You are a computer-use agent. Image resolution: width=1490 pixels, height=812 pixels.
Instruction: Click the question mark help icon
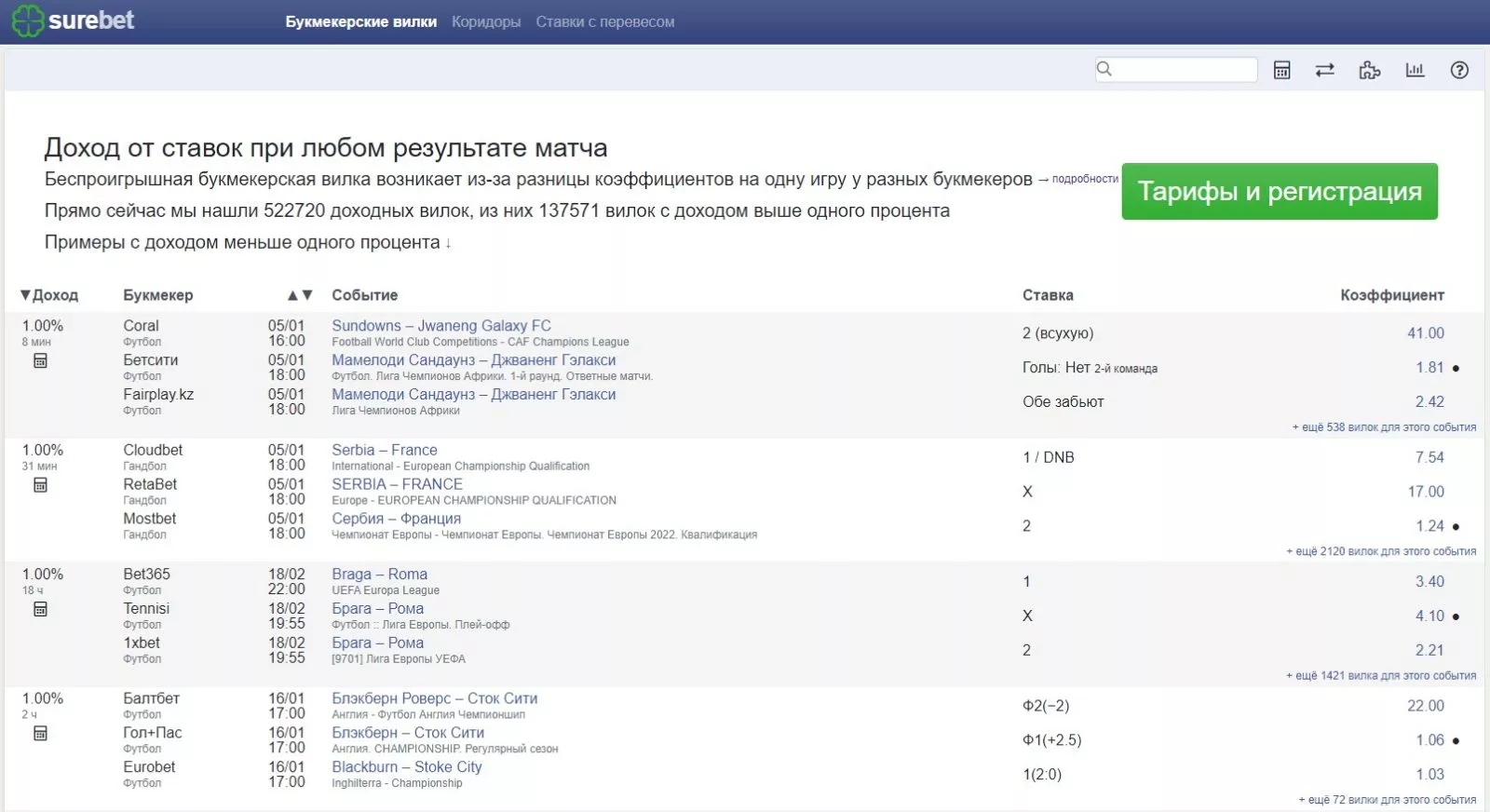(x=1459, y=70)
